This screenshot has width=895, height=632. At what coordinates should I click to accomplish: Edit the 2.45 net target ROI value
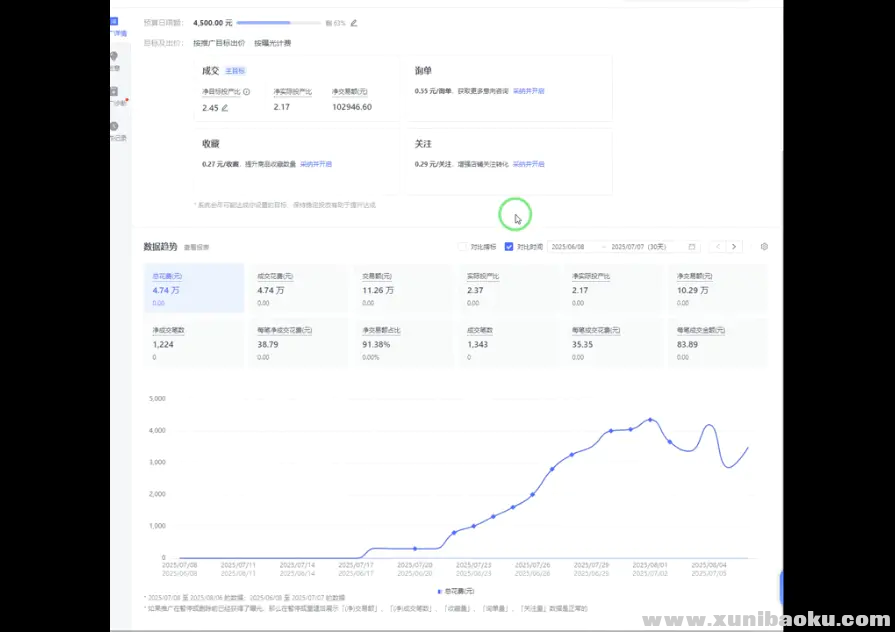click(225, 107)
